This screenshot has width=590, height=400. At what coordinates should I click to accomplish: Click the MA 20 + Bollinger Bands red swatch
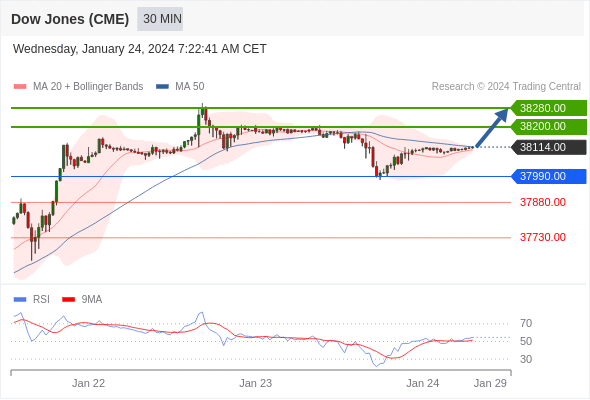[20, 87]
